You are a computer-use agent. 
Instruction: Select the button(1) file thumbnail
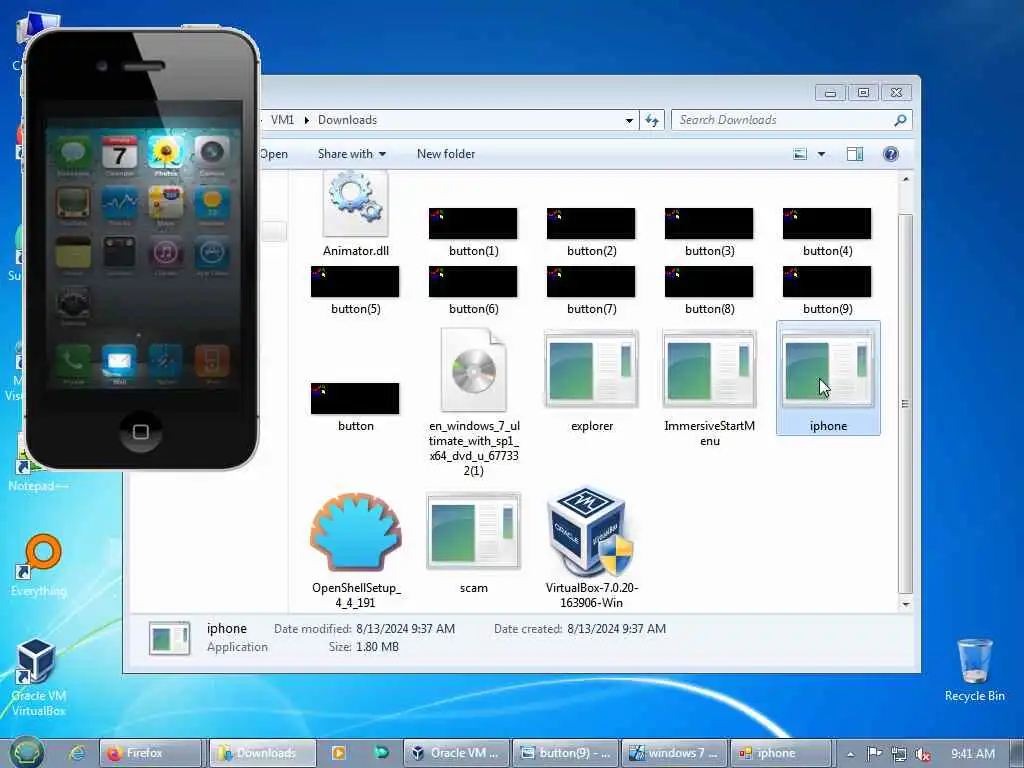click(473, 223)
